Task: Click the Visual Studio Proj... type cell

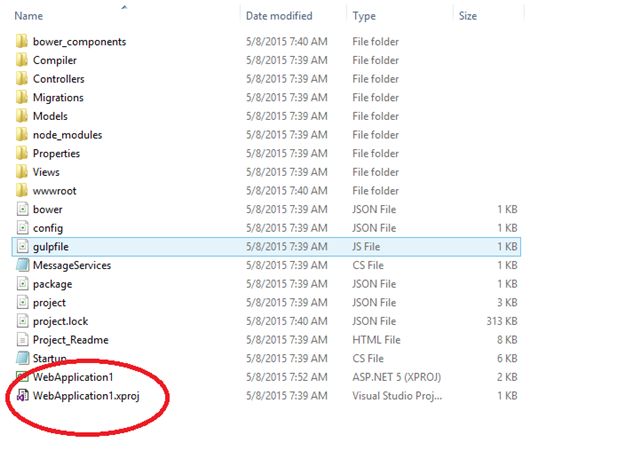Action: 397,396
